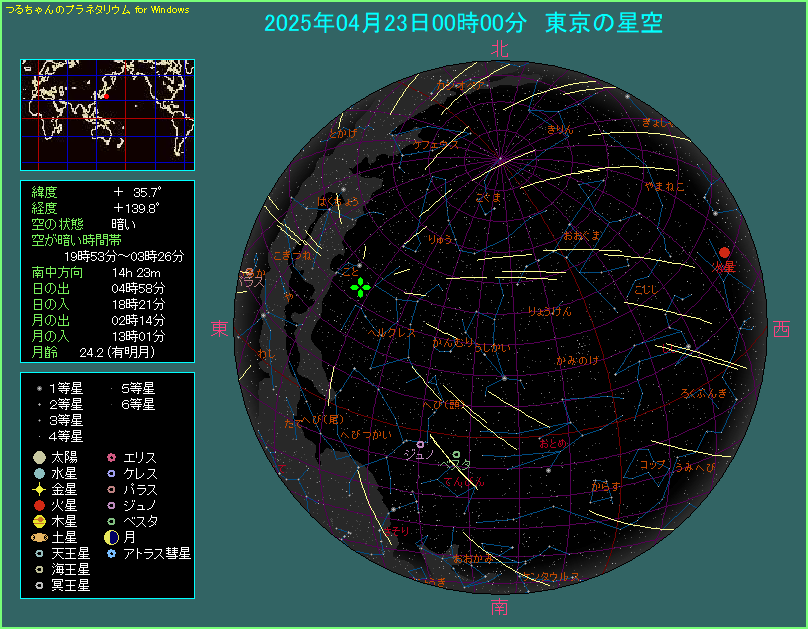Screen dimensions: 808x629
Task: Click the 1等星 magnitude legend entry
Action: tap(66, 388)
